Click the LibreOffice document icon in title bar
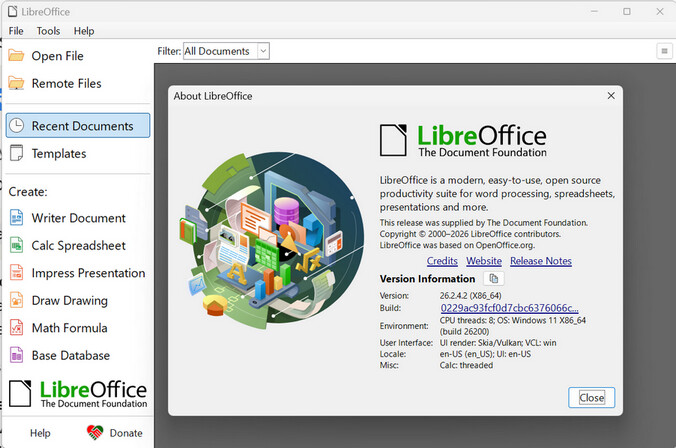This screenshot has height=448, width=676. 13,12
